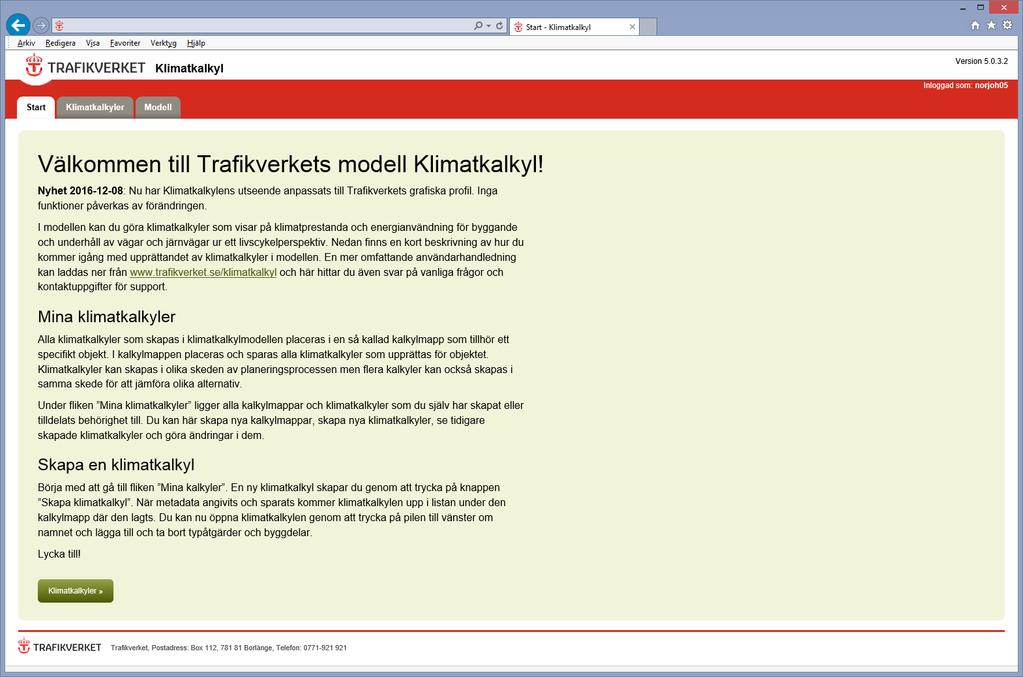Switch to the Klimatkalkyler tab
Screen dimensions: 1023x677
pyautogui.click(x=95, y=108)
